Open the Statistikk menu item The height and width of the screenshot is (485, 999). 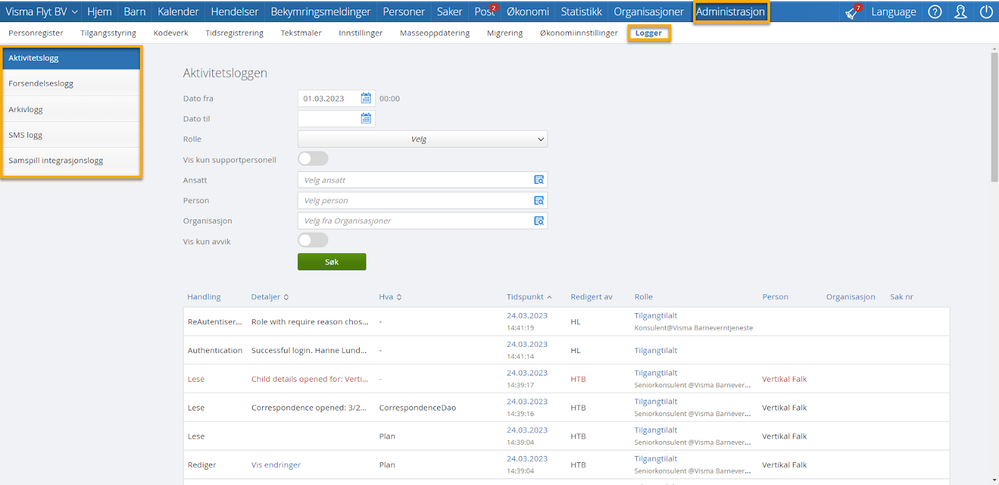pos(581,12)
